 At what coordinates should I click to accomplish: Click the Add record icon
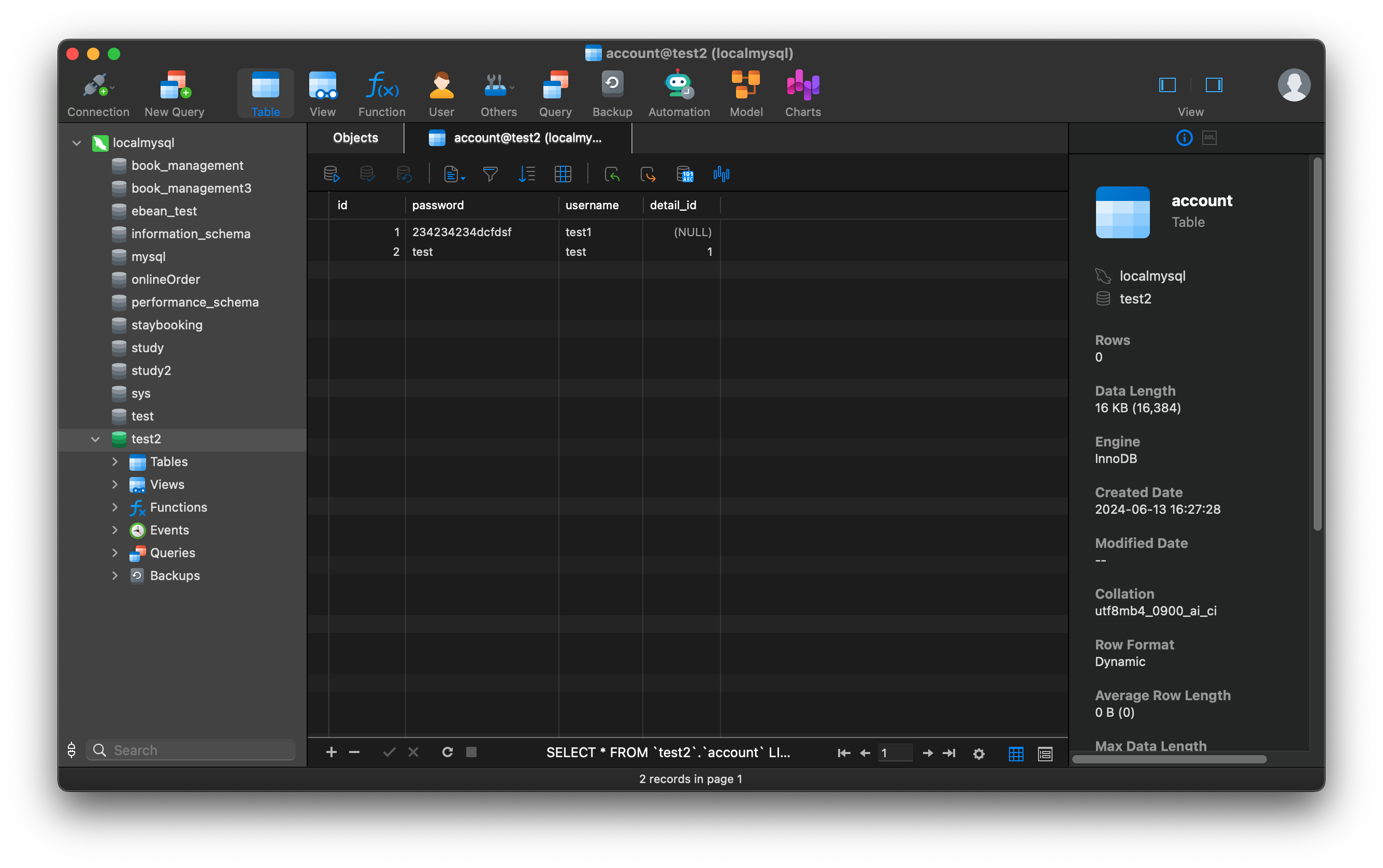331,751
